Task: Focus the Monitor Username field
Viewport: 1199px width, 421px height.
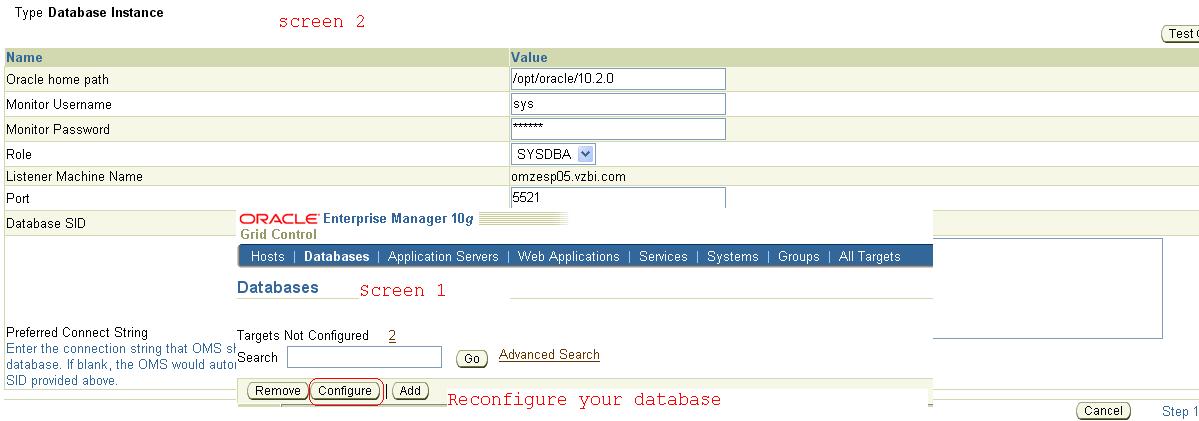Action: (617, 104)
